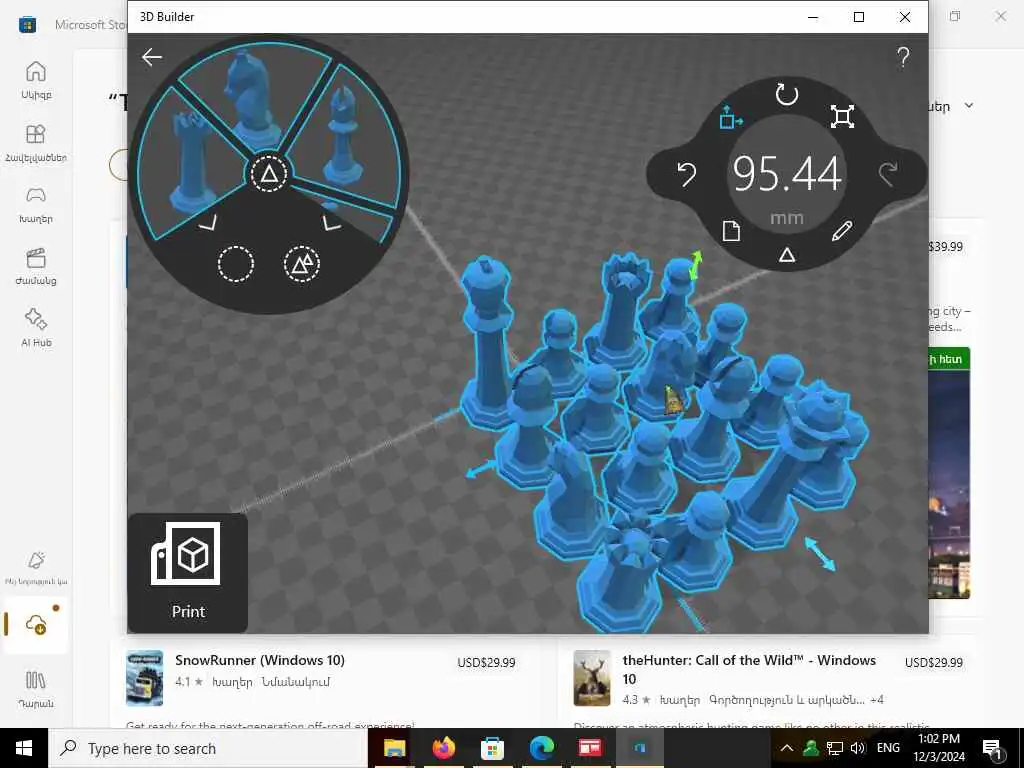Click the blue move arrow handle at left of pieces
This screenshot has height=768, width=1024.
click(x=481, y=468)
